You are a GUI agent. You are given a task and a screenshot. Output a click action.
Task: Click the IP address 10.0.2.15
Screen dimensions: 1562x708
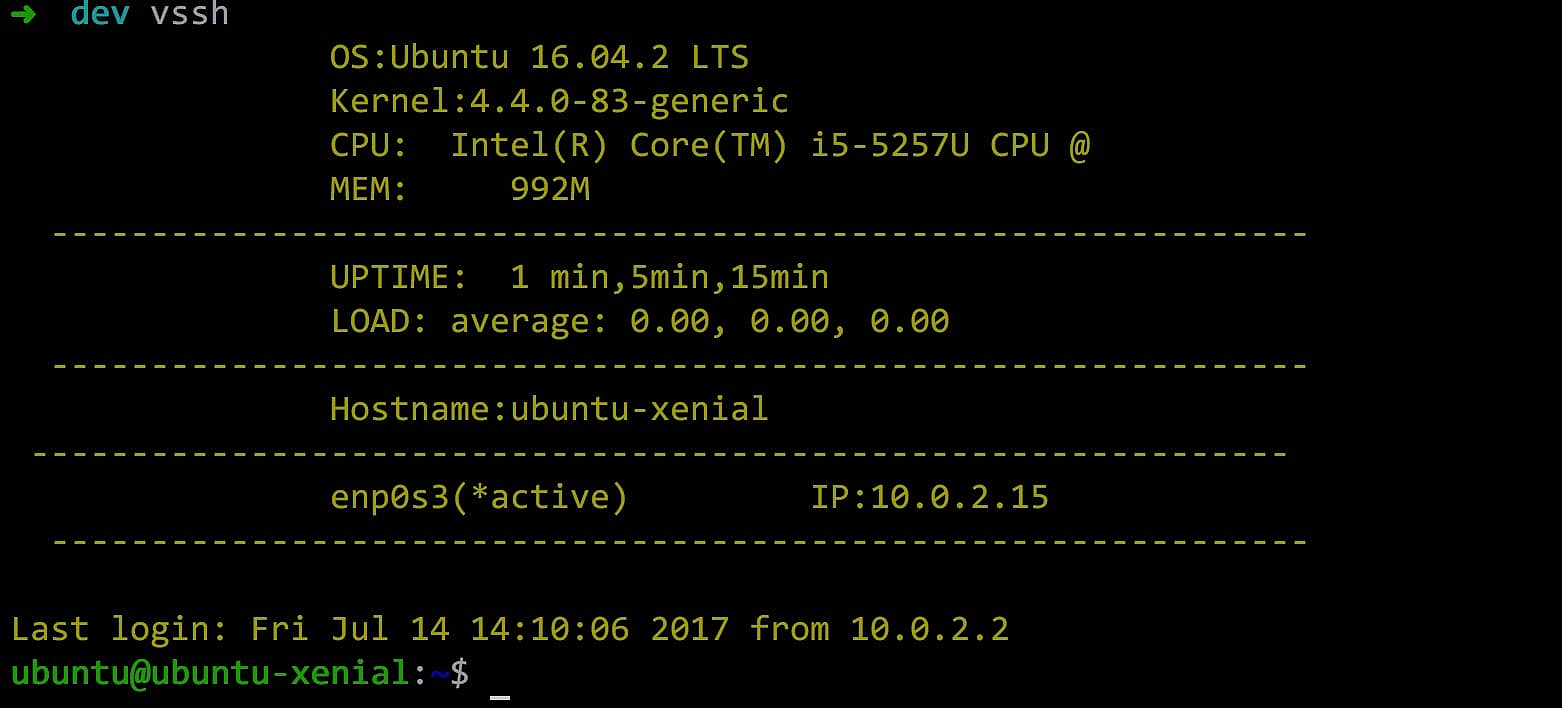pyautogui.click(x=959, y=497)
